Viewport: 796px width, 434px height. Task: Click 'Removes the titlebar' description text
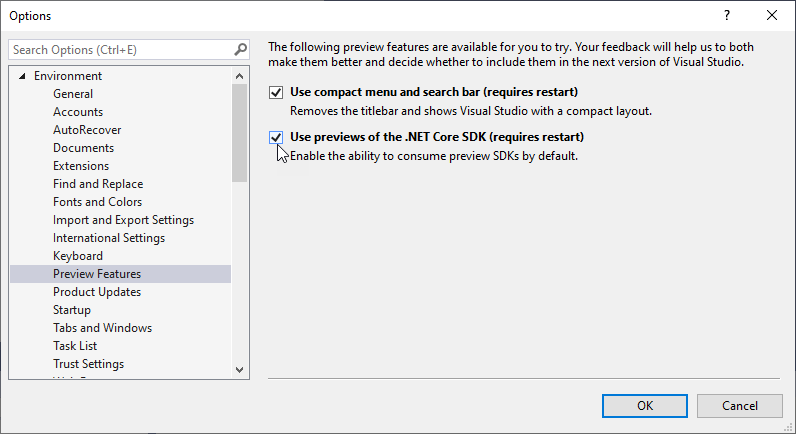(471, 111)
